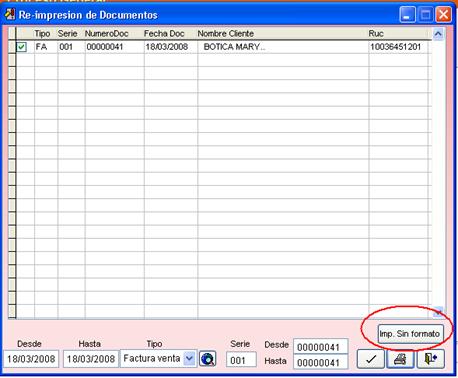The image size is (458, 378).
Task: Click the Serie field showing 001
Action: pyautogui.click(x=241, y=360)
